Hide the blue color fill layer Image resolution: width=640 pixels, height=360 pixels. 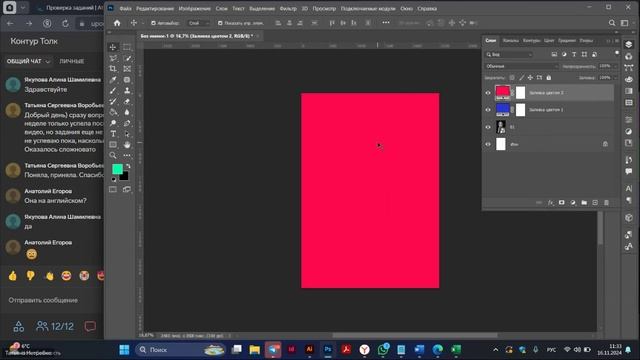pyautogui.click(x=488, y=110)
